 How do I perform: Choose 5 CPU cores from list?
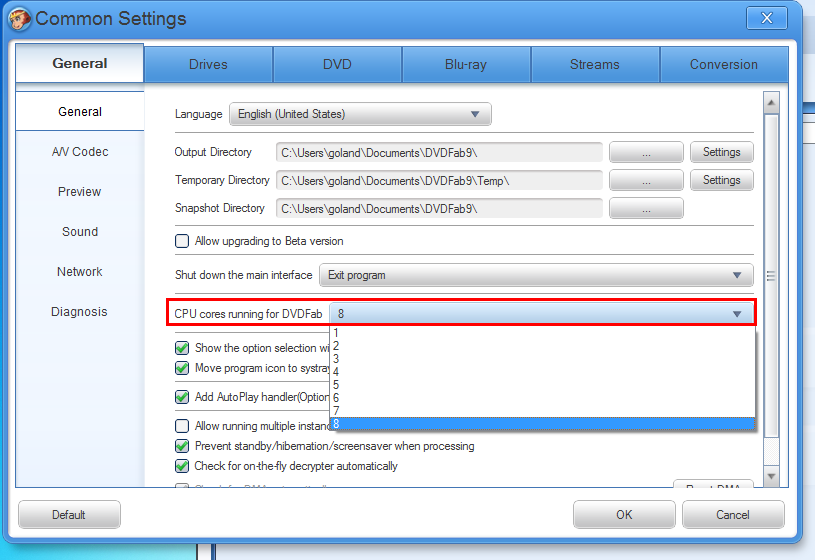coord(542,385)
